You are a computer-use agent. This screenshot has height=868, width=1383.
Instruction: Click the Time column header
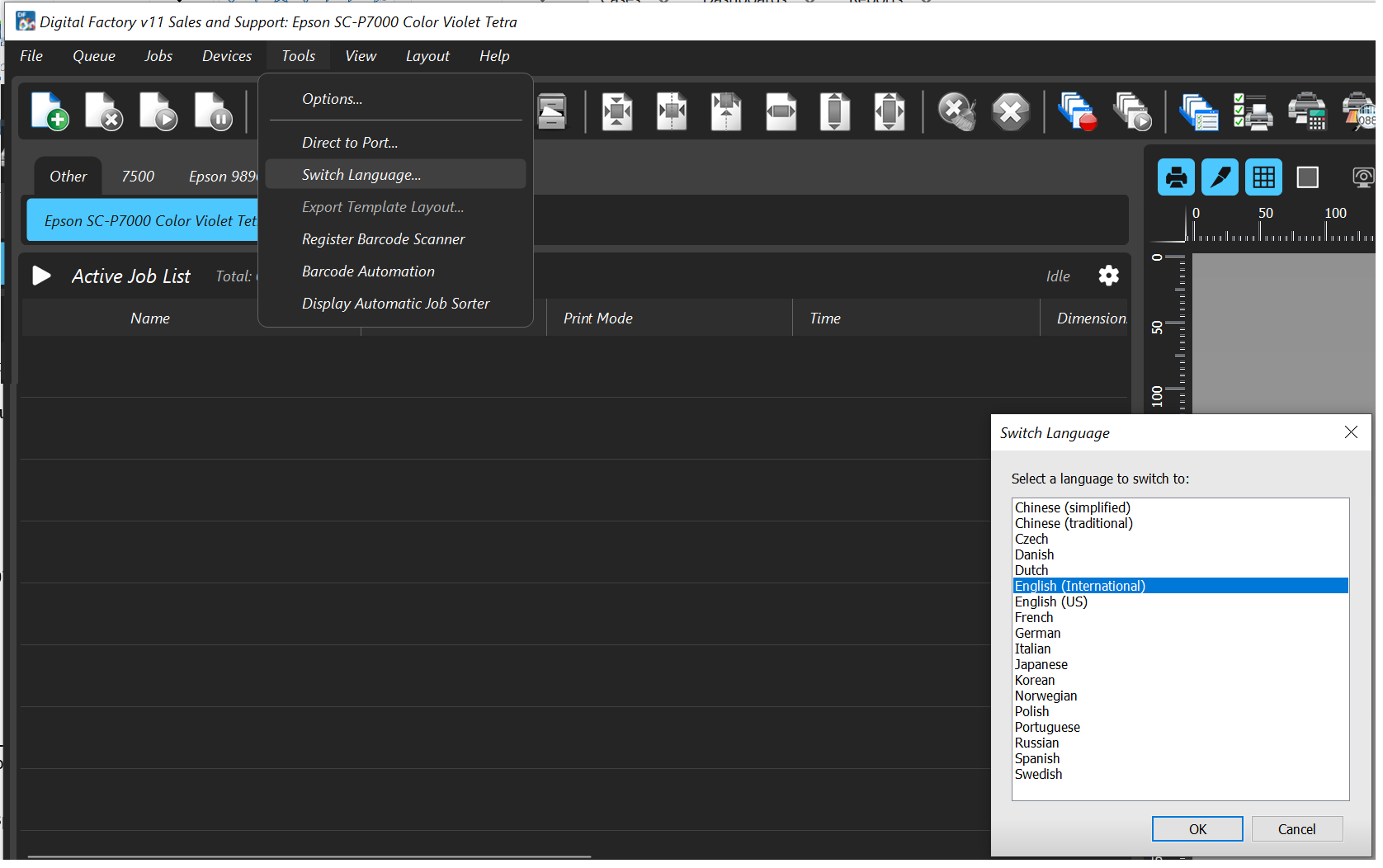tap(916, 318)
